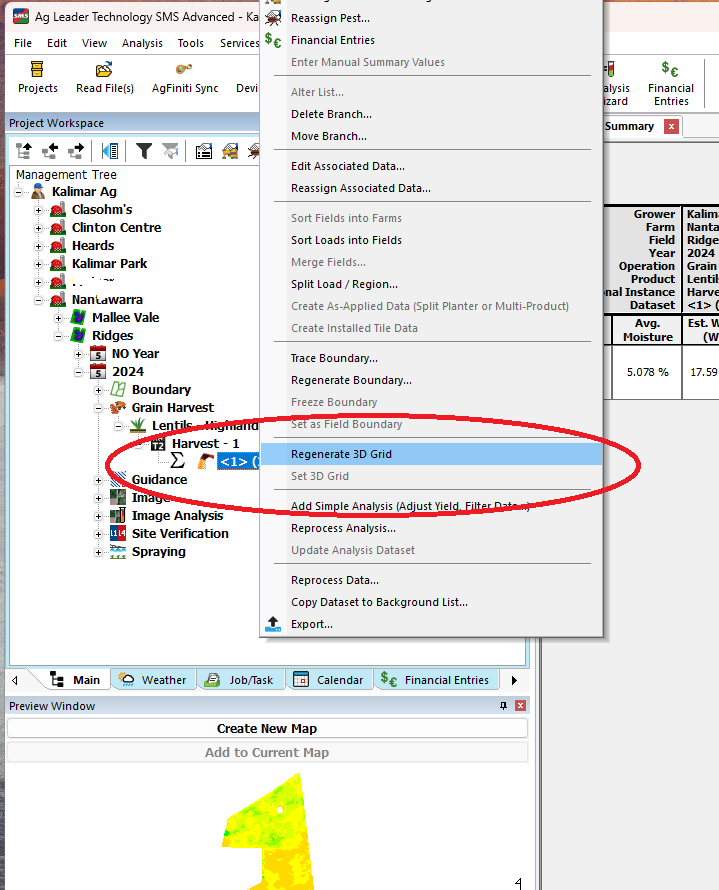The height and width of the screenshot is (890, 719).
Task: Expand the NO Year node
Action: 78,354
